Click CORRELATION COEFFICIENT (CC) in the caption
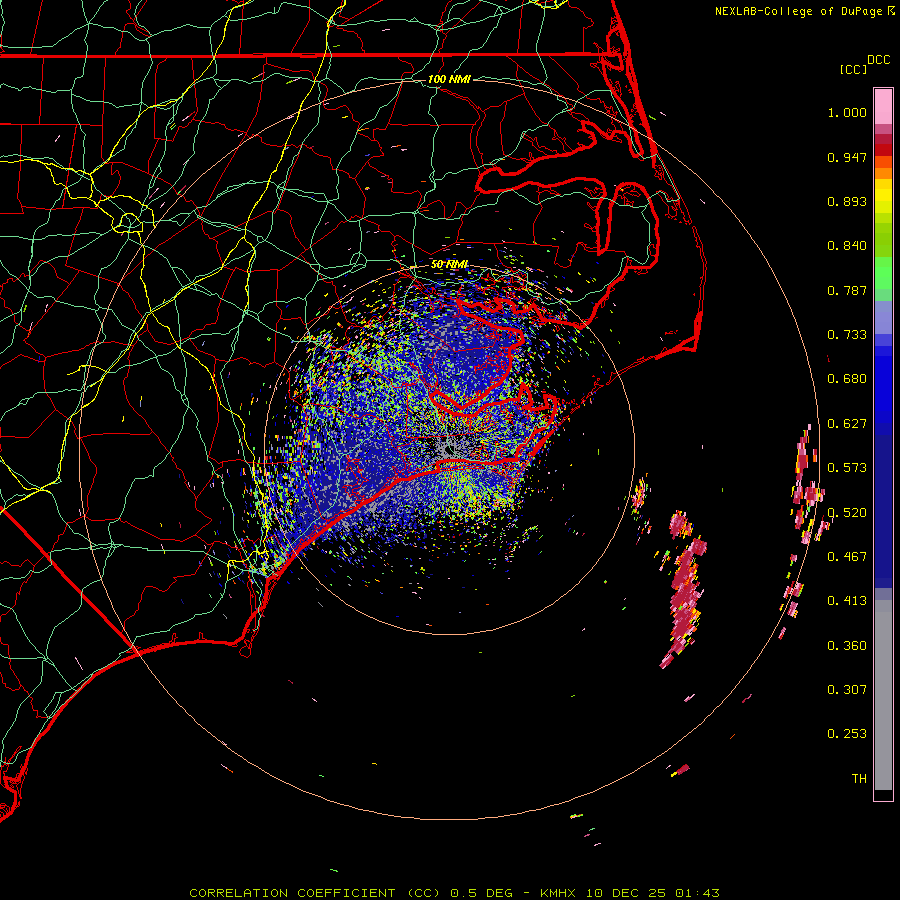Screen dimensions: 900x900 tap(315, 893)
